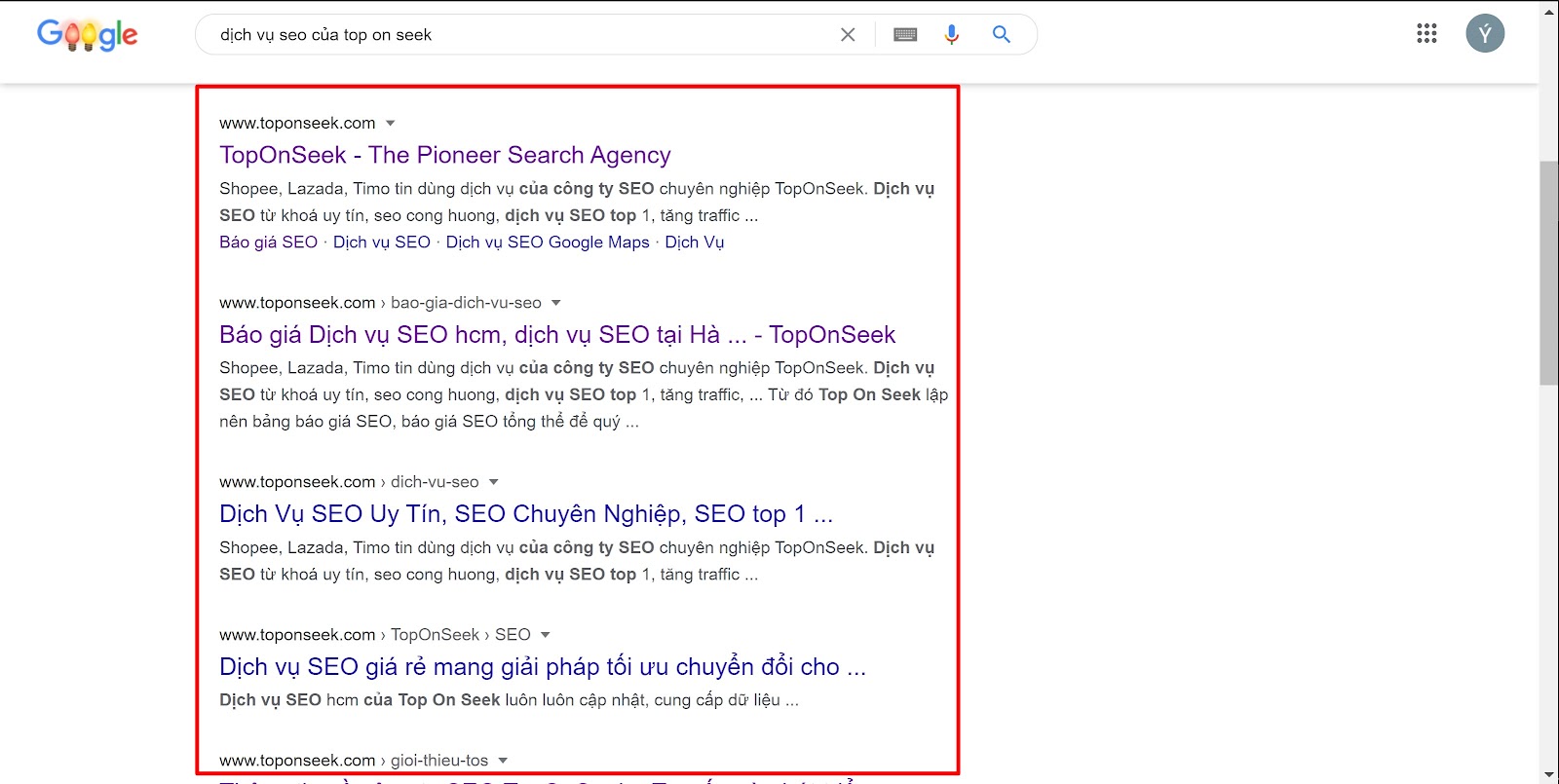Open the Báo giá SEO sitelink
The image size is (1559, 784).
pyautogui.click(x=268, y=243)
